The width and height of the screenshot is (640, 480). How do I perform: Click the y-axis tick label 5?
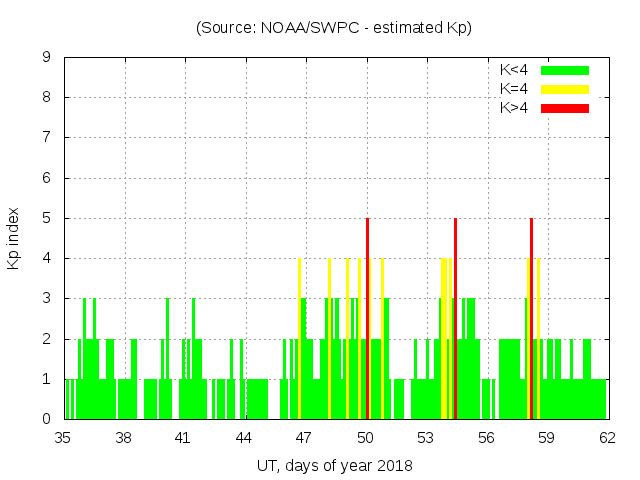pyautogui.click(x=47, y=218)
